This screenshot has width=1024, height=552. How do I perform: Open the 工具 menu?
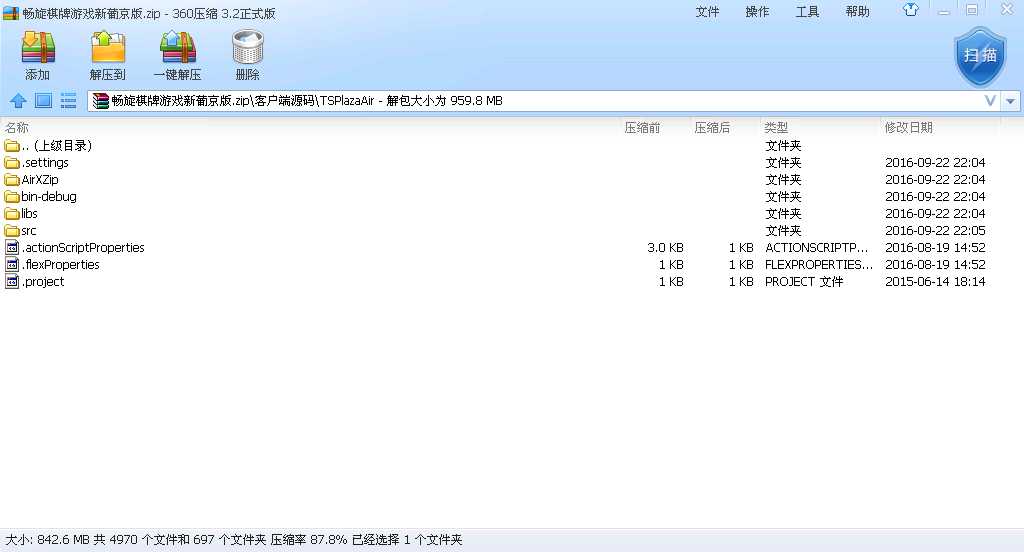pyautogui.click(x=807, y=12)
